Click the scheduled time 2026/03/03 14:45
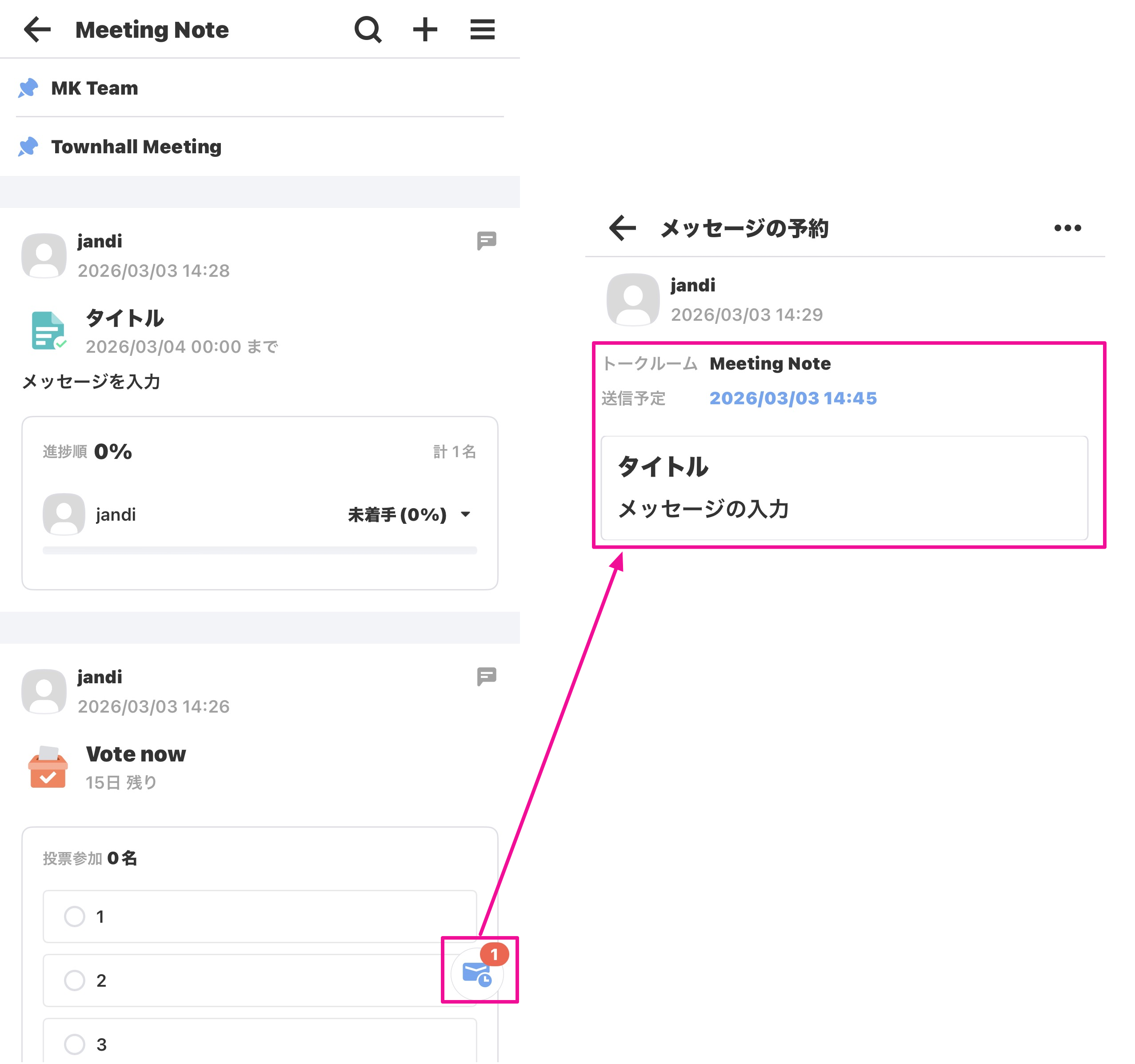 (792, 398)
